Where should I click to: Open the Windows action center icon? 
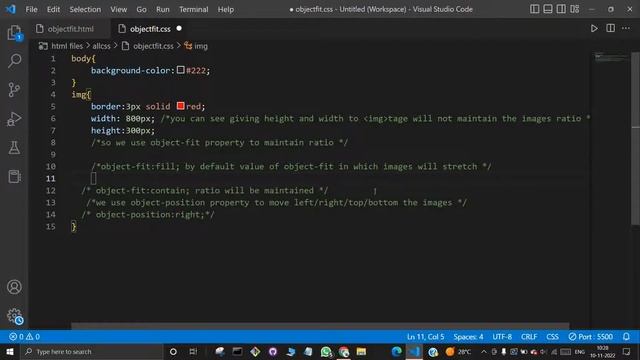627,351
